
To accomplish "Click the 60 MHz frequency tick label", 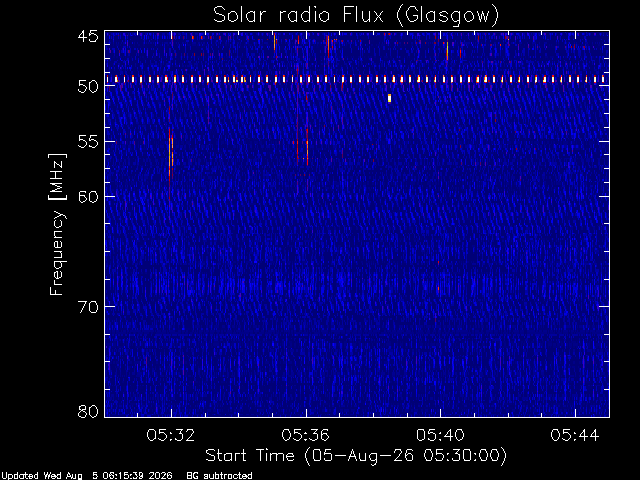I will click(x=88, y=196).
